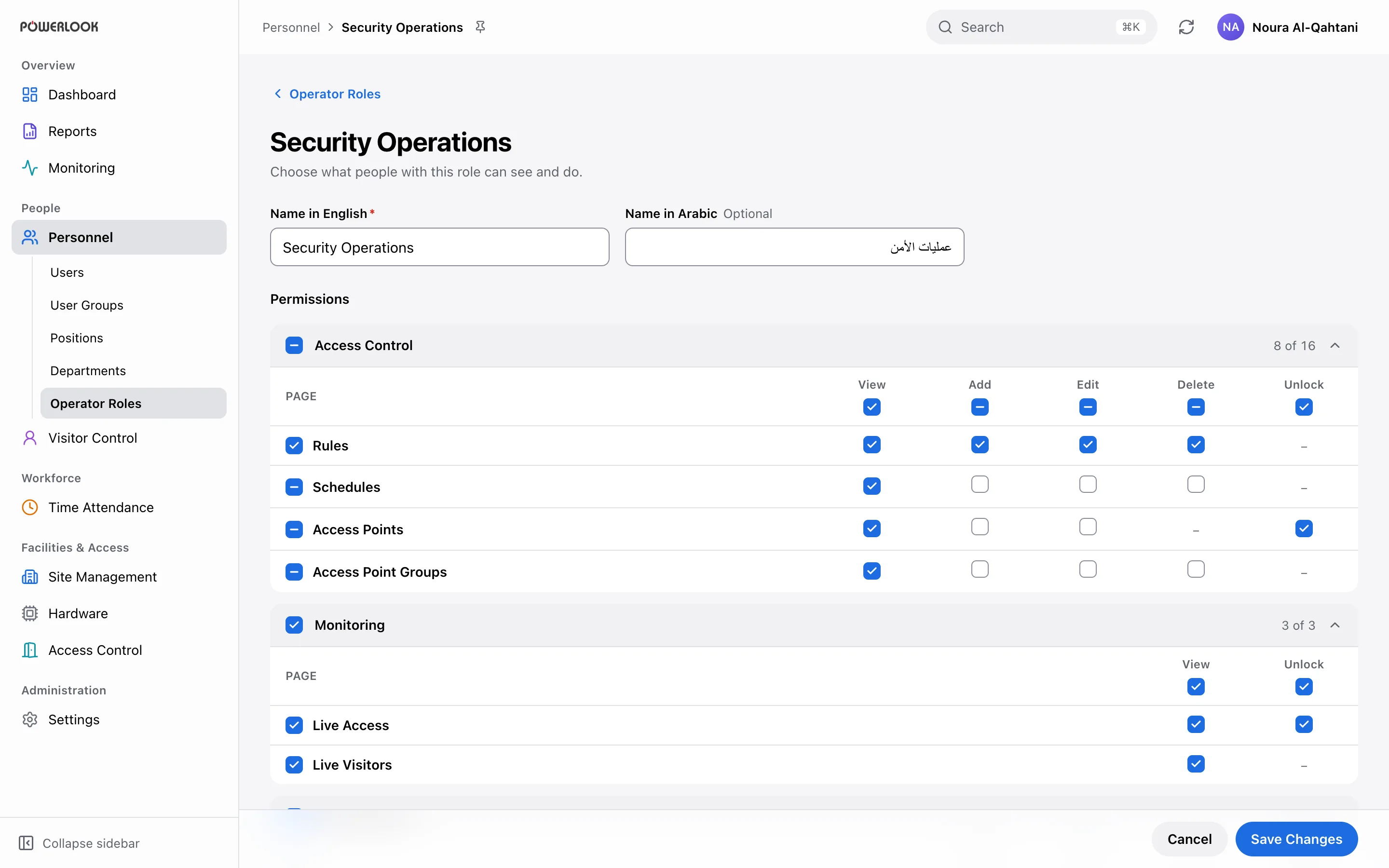Click the Hardware chip icon
This screenshot has width=1389, height=868.
(x=30, y=614)
